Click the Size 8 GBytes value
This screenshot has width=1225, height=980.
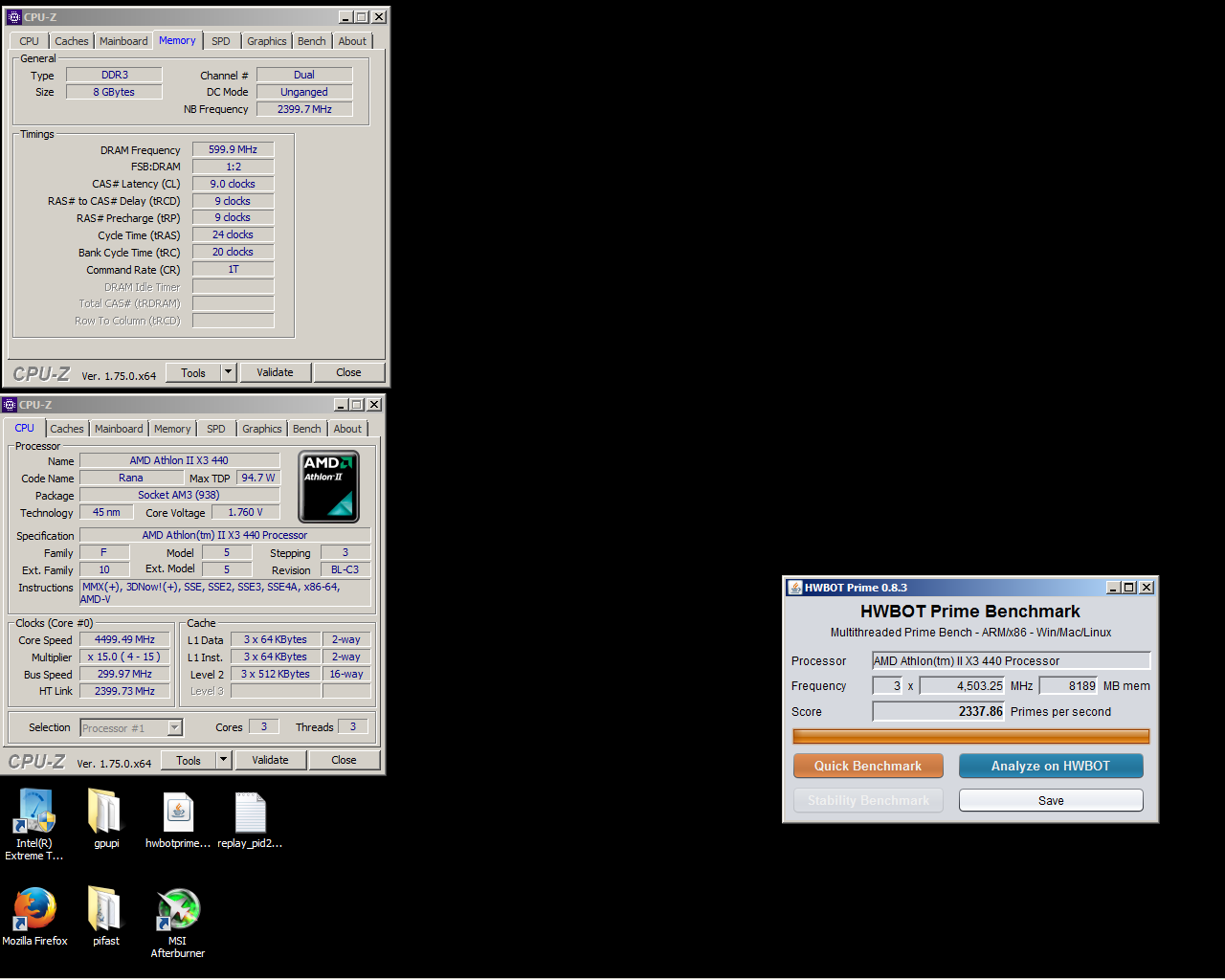pyautogui.click(x=114, y=92)
